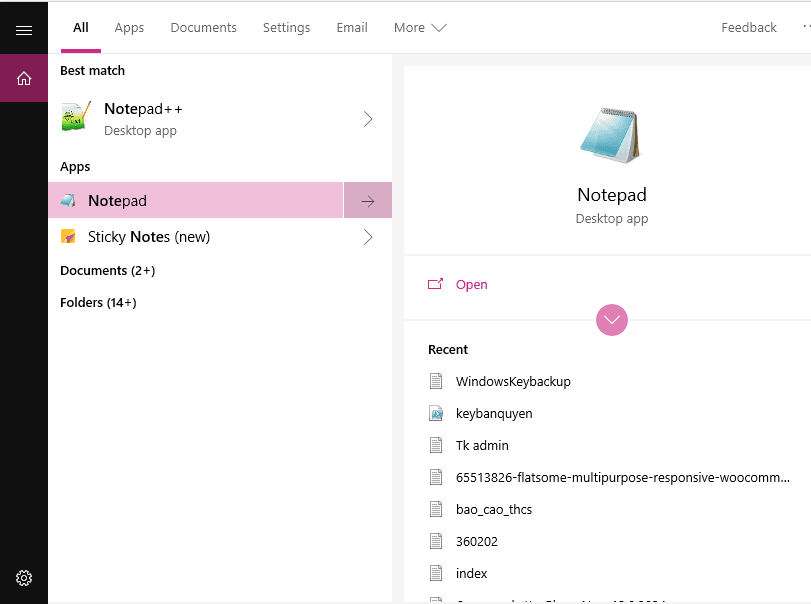Viewport: 811px width, 604px height.
Task: Click the Open launch icon
Action: (x=435, y=284)
